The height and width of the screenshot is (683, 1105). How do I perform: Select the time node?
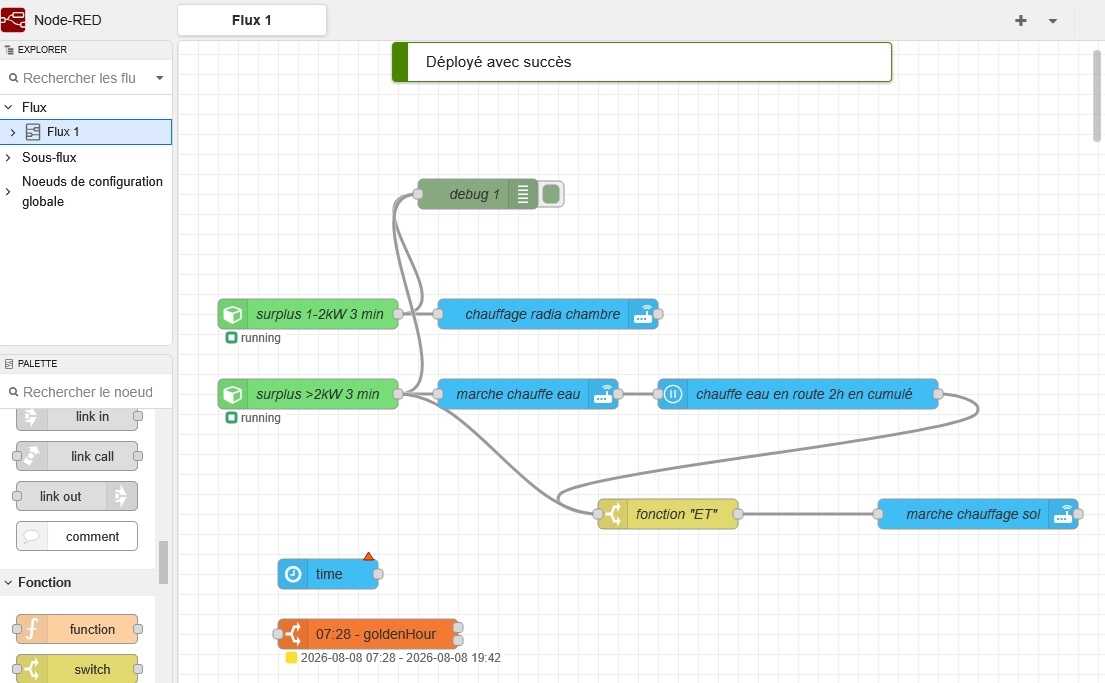328,574
